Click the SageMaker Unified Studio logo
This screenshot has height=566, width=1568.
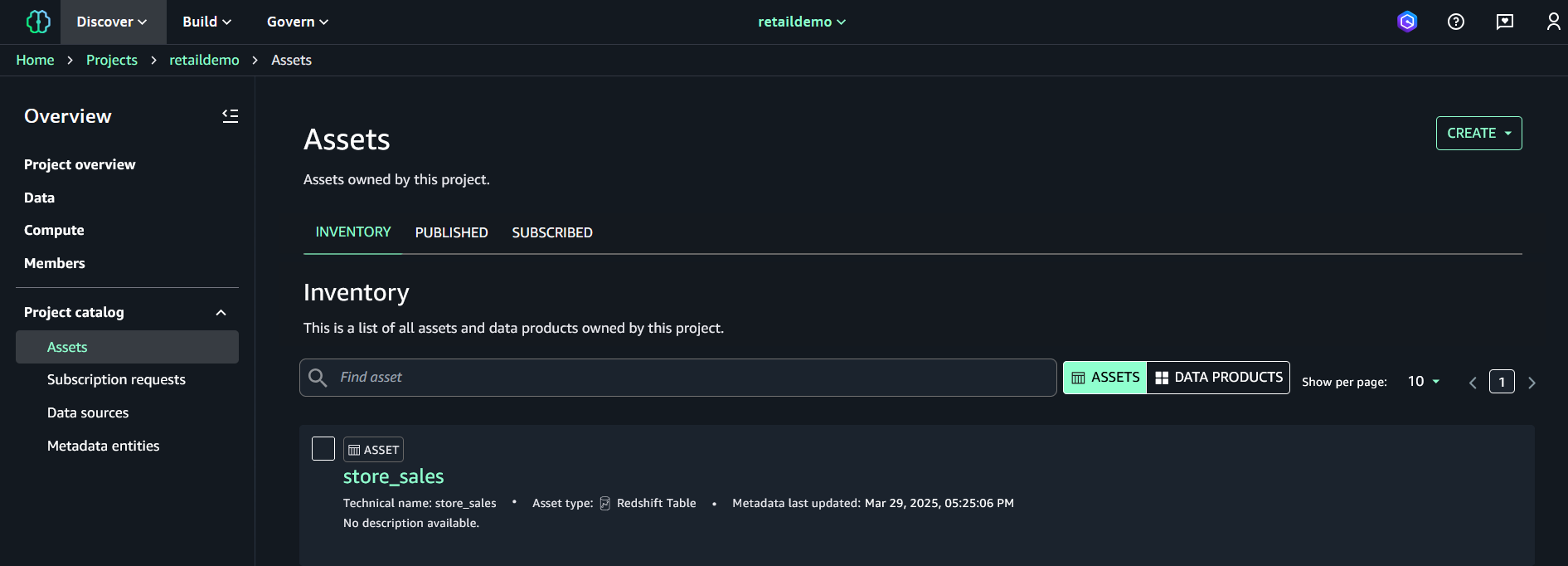(x=38, y=22)
